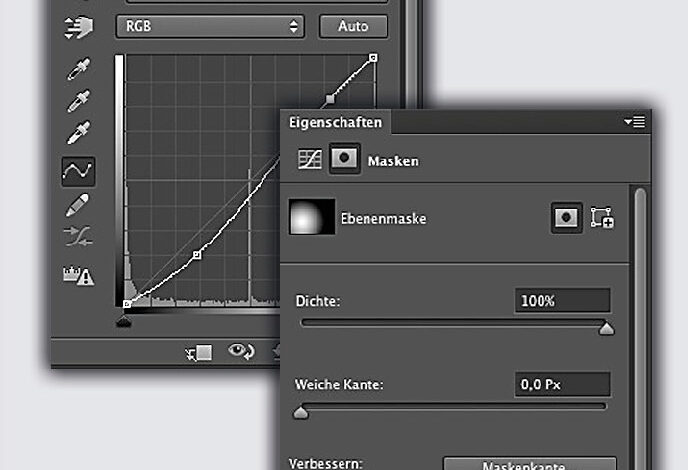Click the Dichte slider handle
This screenshot has height=470, width=688.
pos(606,328)
